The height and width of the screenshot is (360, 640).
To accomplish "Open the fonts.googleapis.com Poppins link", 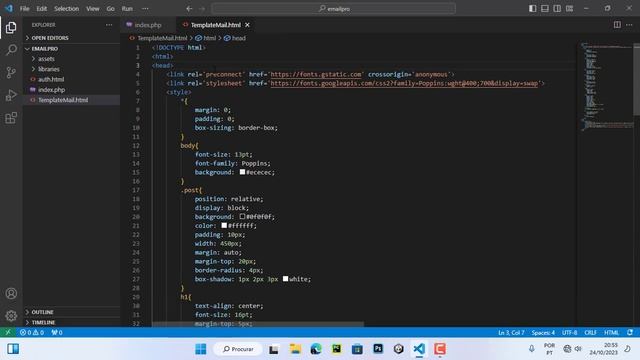I will coord(404,83).
